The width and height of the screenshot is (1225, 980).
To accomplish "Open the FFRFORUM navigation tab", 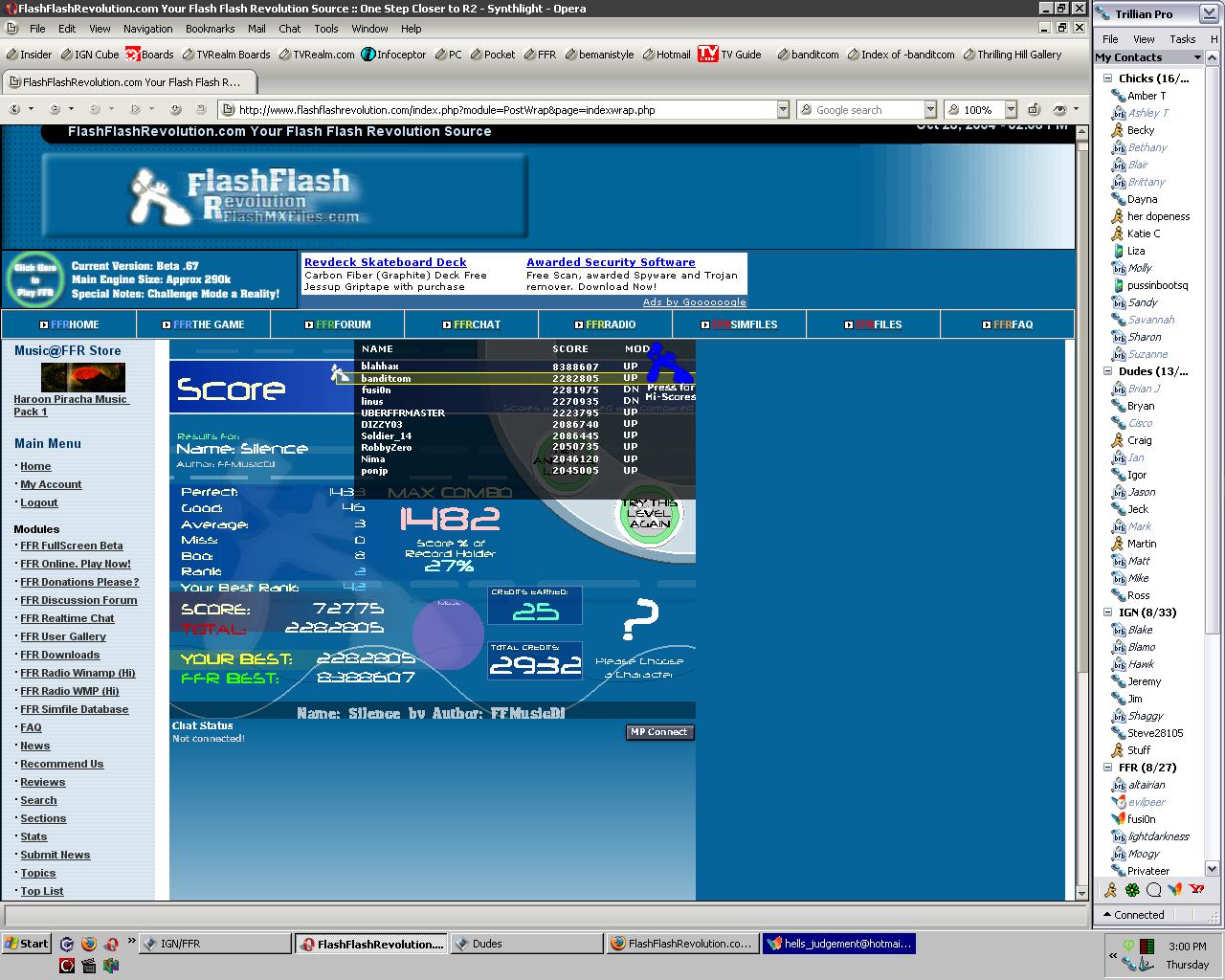I will pyautogui.click(x=338, y=324).
